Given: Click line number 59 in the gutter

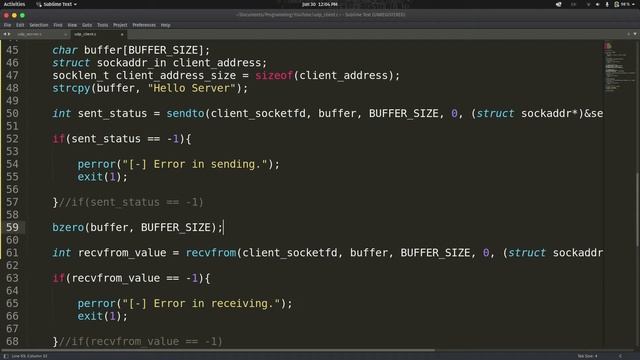Looking at the screenshot, I should click(12, 227).
